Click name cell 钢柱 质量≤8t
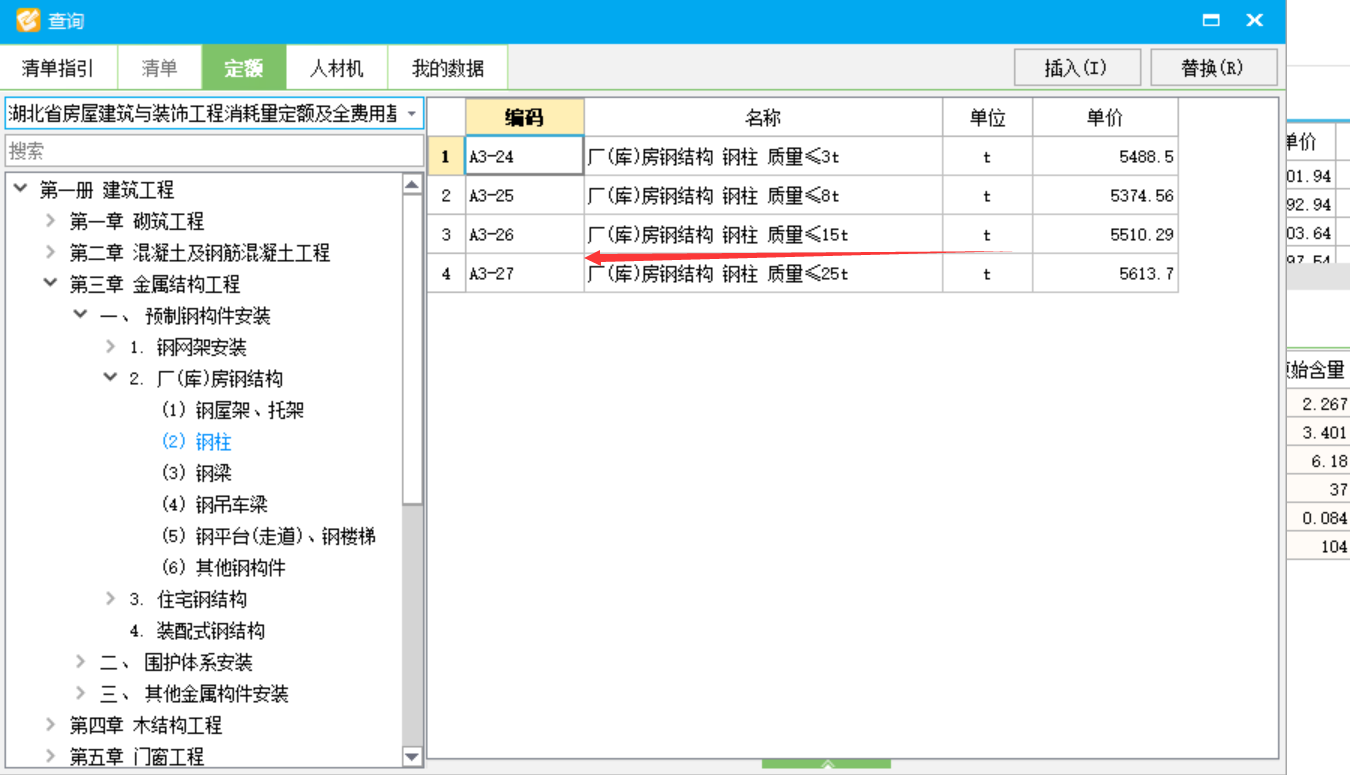 pos(763,195)
